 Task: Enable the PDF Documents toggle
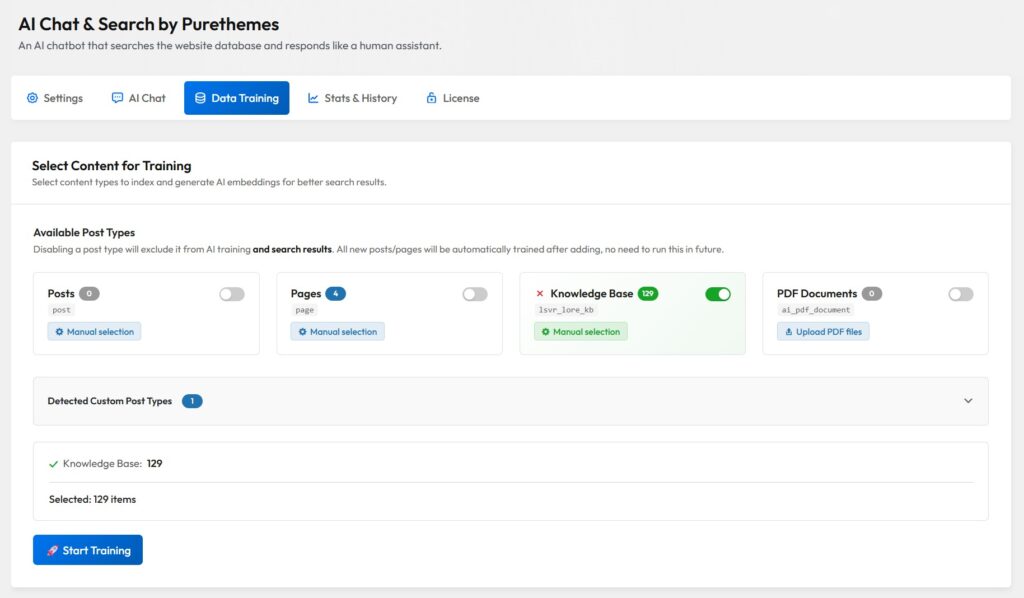(961, 294)
